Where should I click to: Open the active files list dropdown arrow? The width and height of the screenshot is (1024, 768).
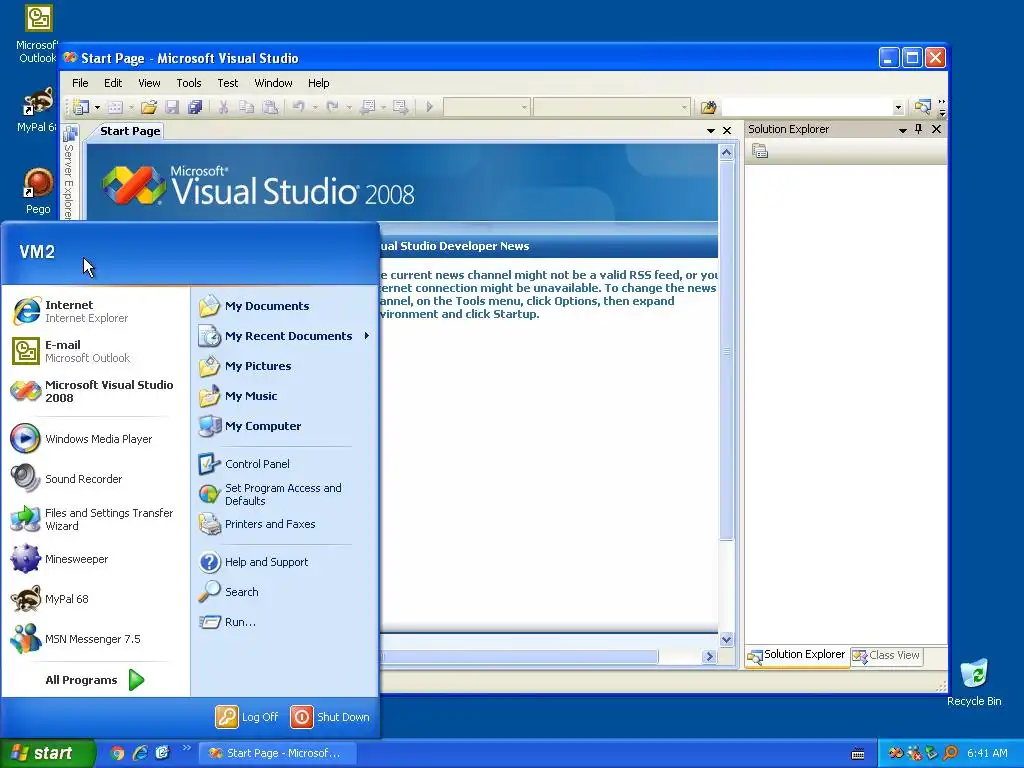711,131
